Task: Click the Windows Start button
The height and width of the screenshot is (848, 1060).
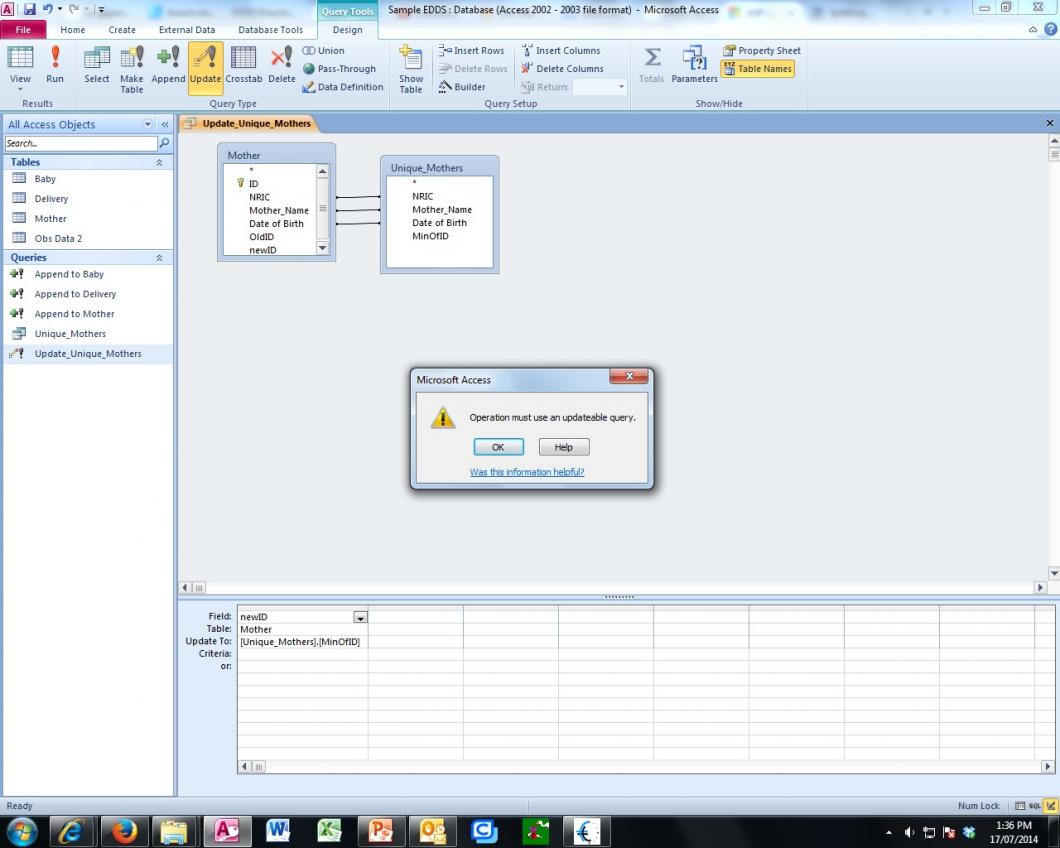Action: pyautogui.click(x=22, y=831)
